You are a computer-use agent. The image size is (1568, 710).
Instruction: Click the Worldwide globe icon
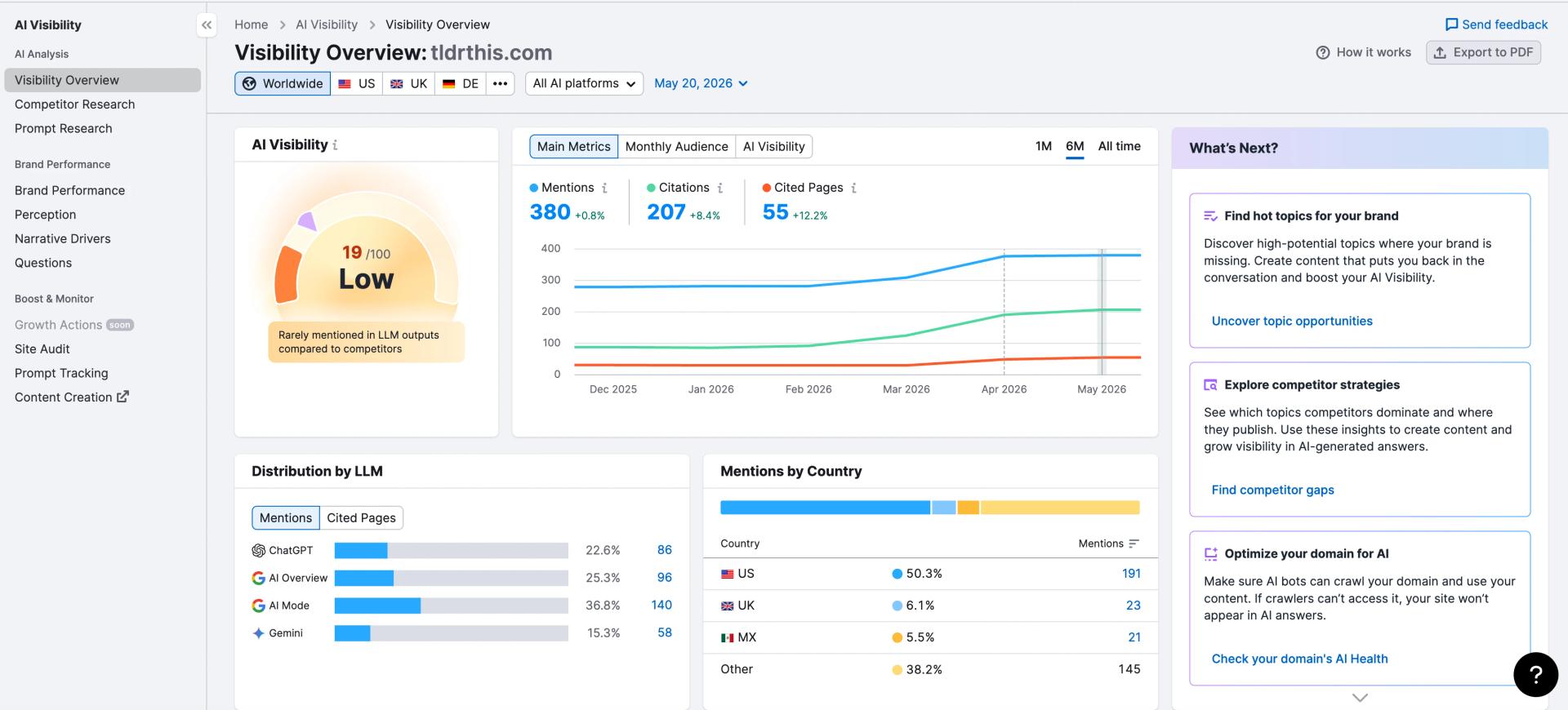[x=249, y=83]
